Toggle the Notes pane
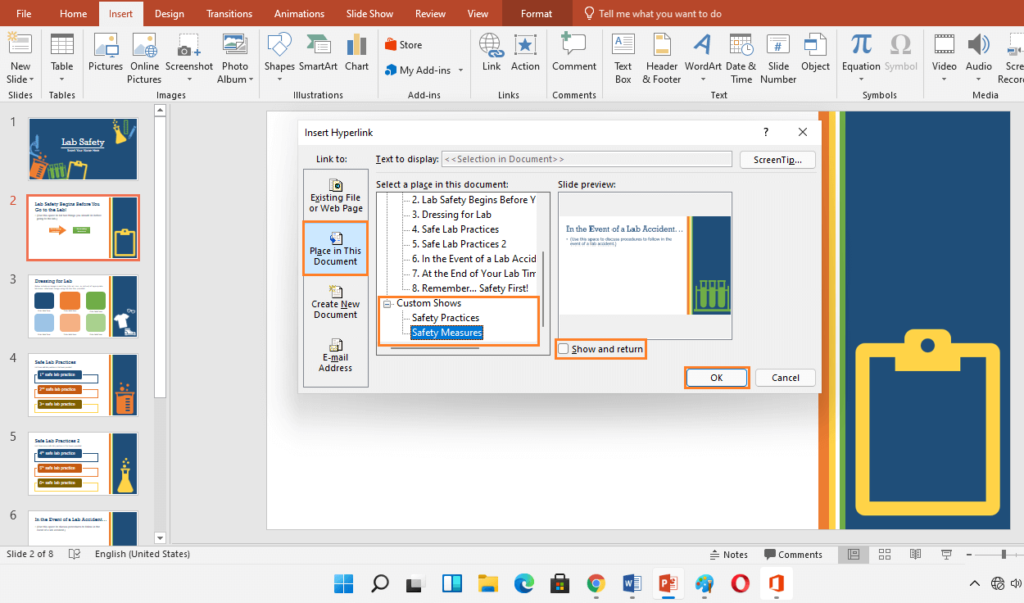The image size is (1024, 603). 729,554
